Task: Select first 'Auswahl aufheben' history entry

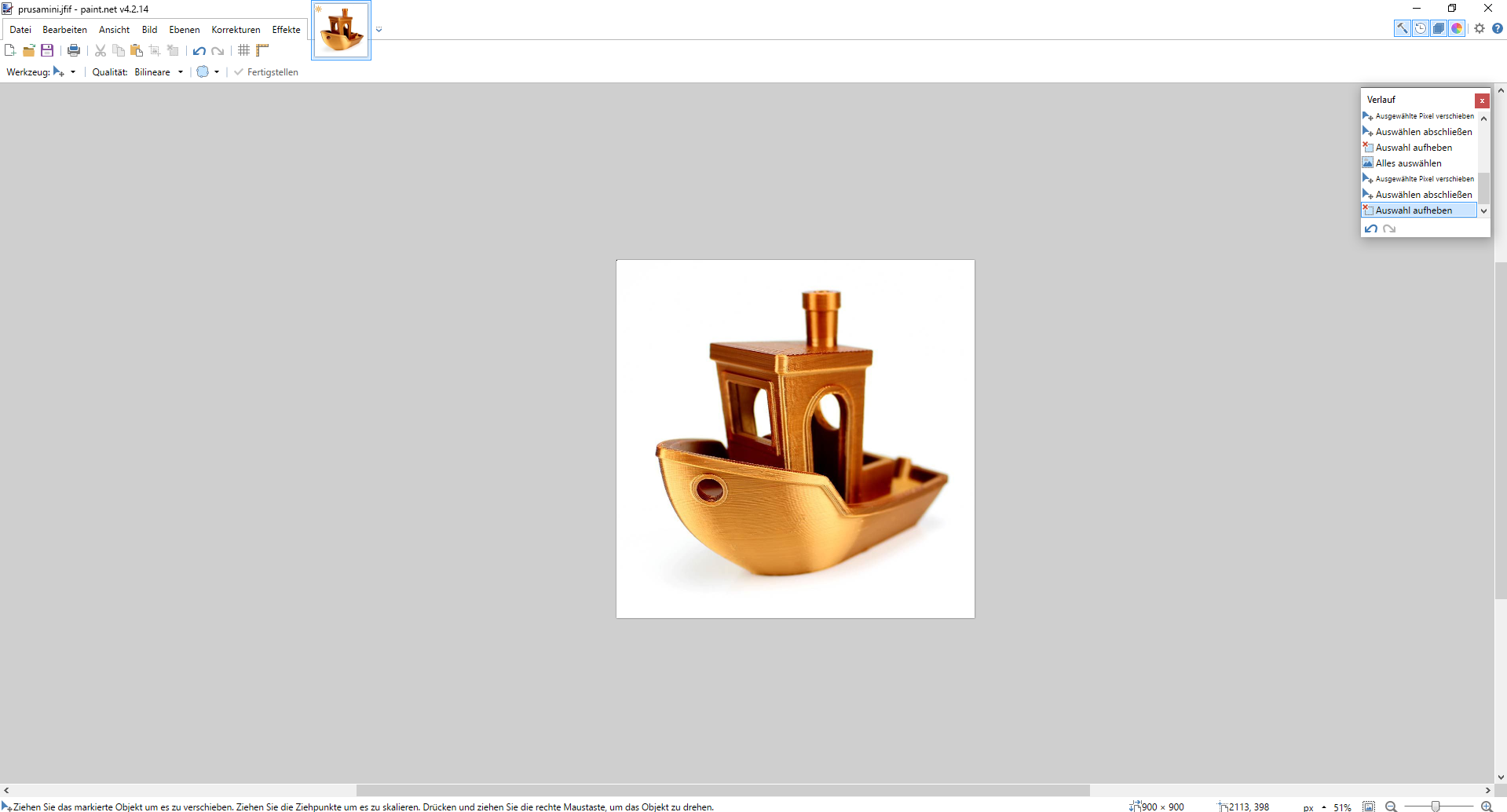Action: [1419, 148]
